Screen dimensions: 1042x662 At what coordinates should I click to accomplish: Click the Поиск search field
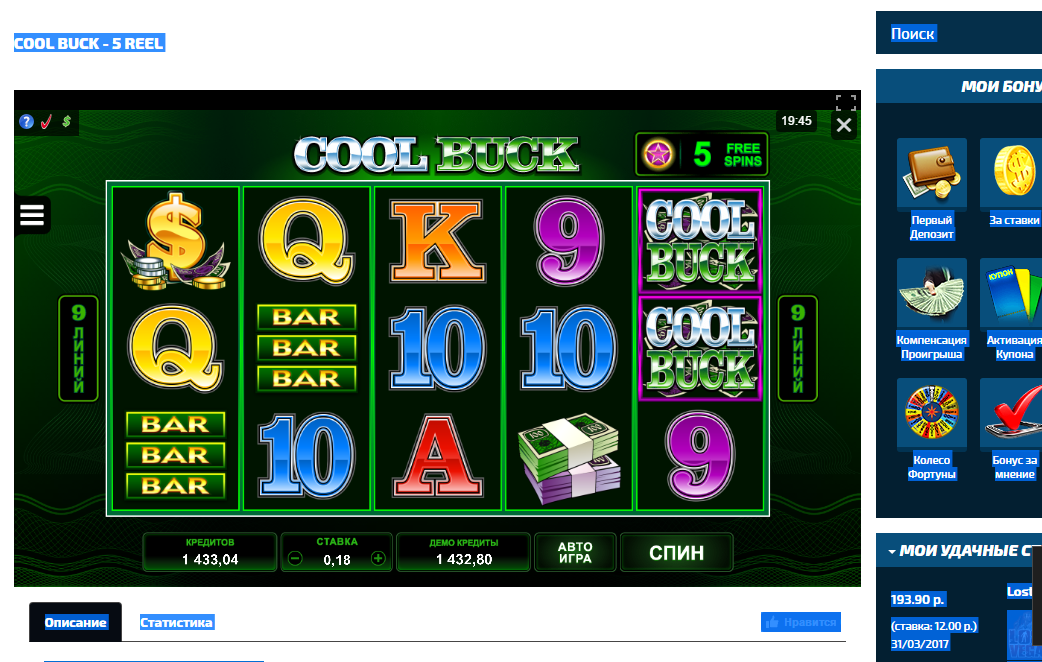point(959,33)
